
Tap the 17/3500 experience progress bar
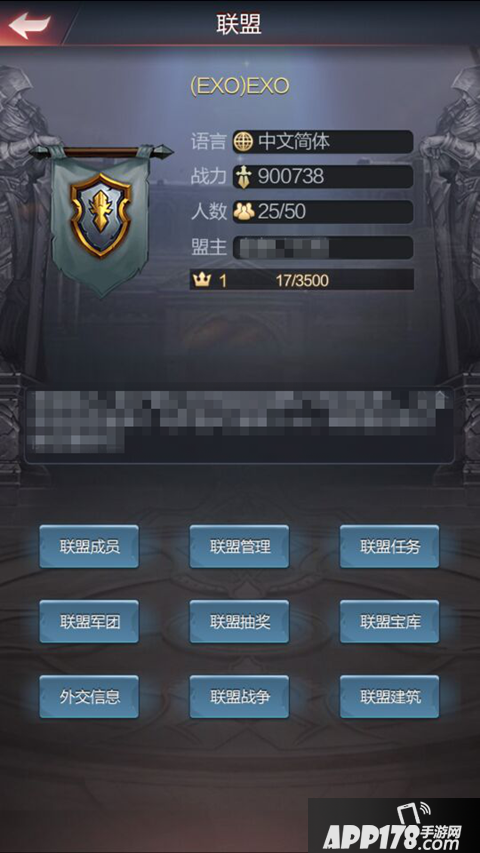pyautogui.click(x=301, y=280)
